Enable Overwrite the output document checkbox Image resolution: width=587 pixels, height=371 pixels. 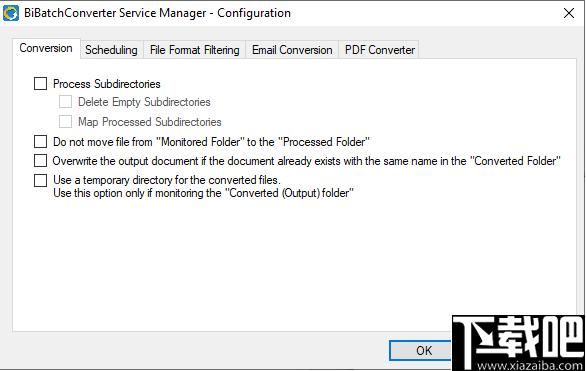click(x=40, y=161)
